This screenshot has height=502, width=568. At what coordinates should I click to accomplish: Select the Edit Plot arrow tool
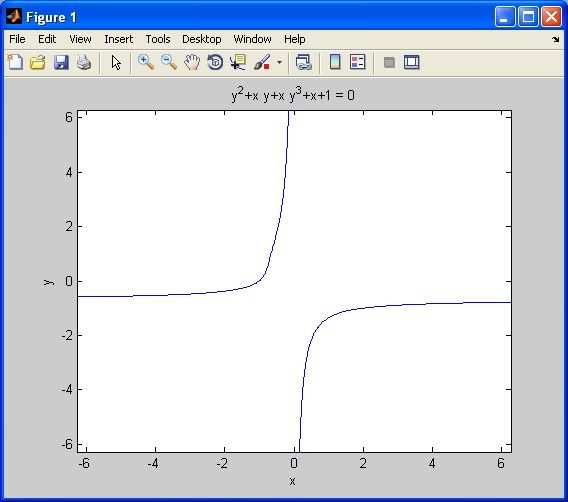click(x=116, y=62)
